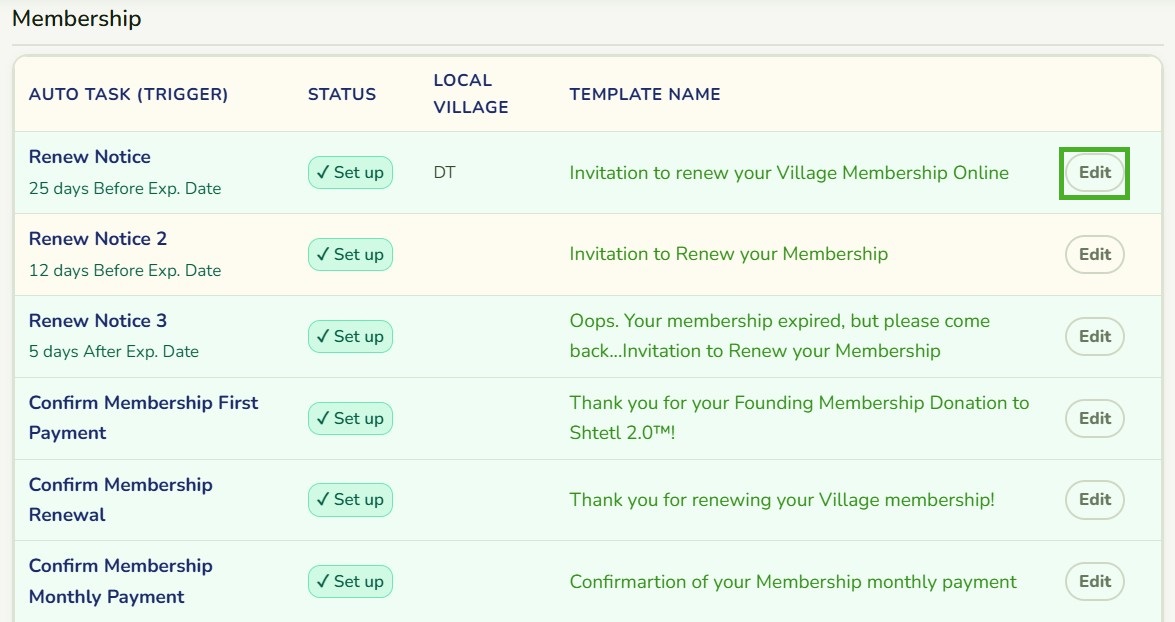Open Founding Membership Donation thank-you template

[799, 417]
